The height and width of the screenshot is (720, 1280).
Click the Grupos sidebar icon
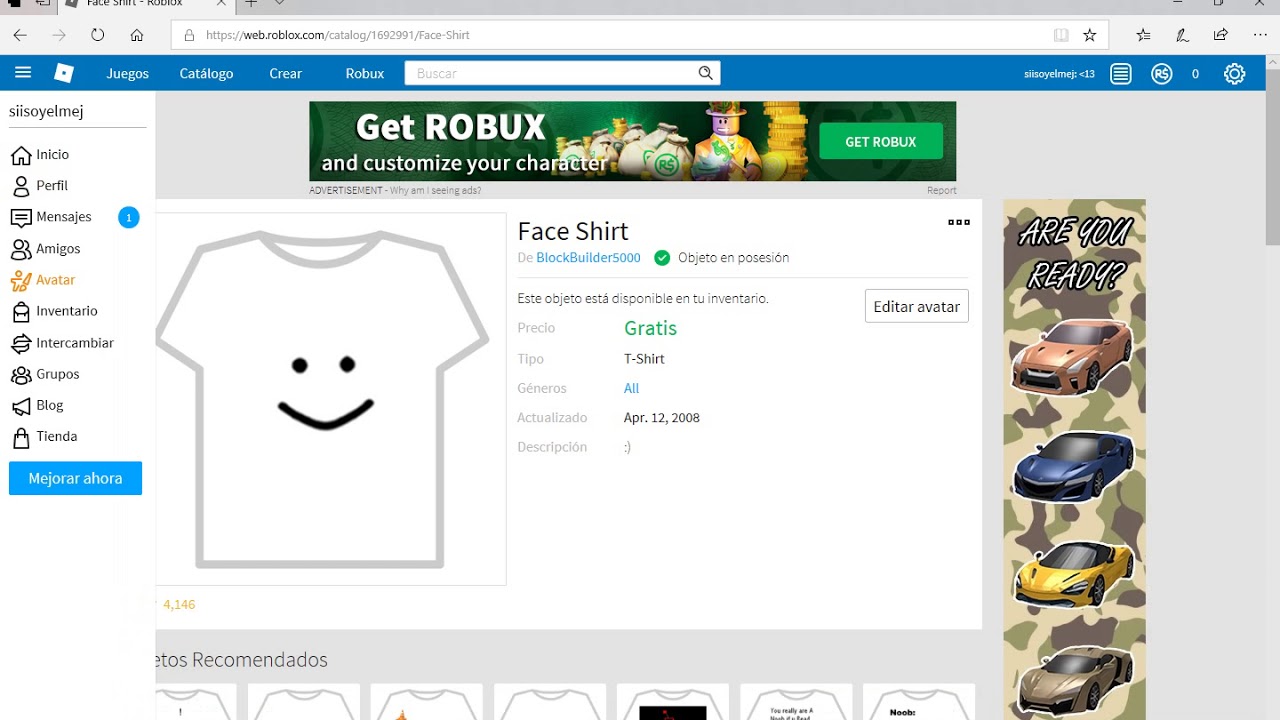pos(21,374)
